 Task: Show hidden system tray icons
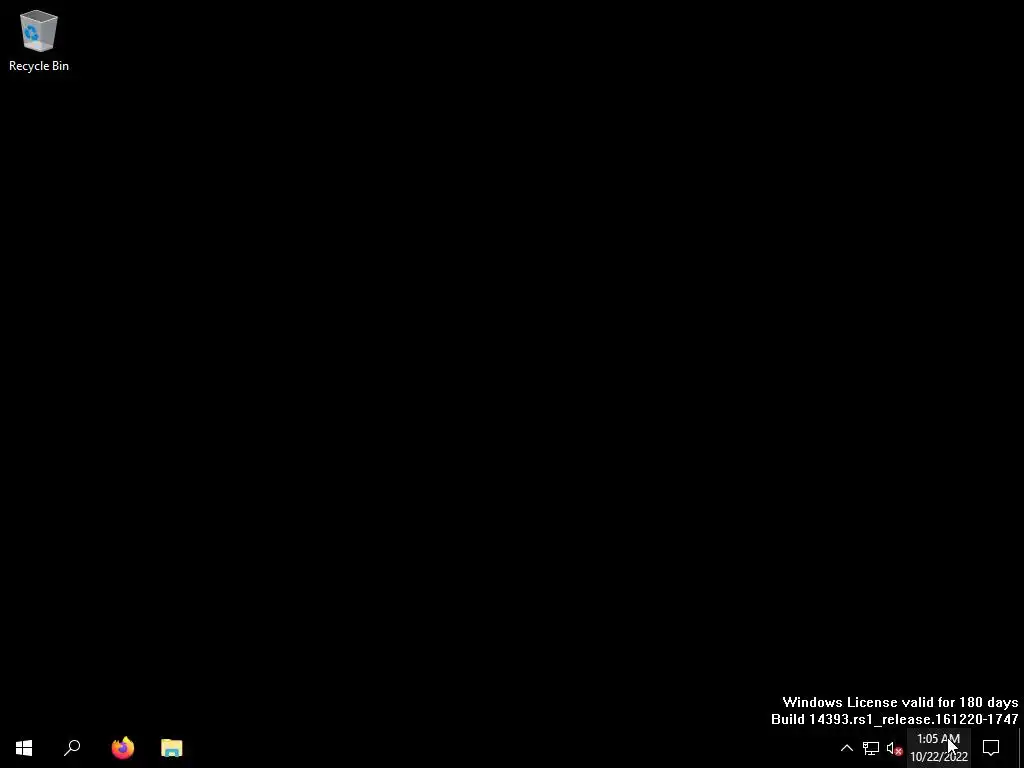coord(846,748)
